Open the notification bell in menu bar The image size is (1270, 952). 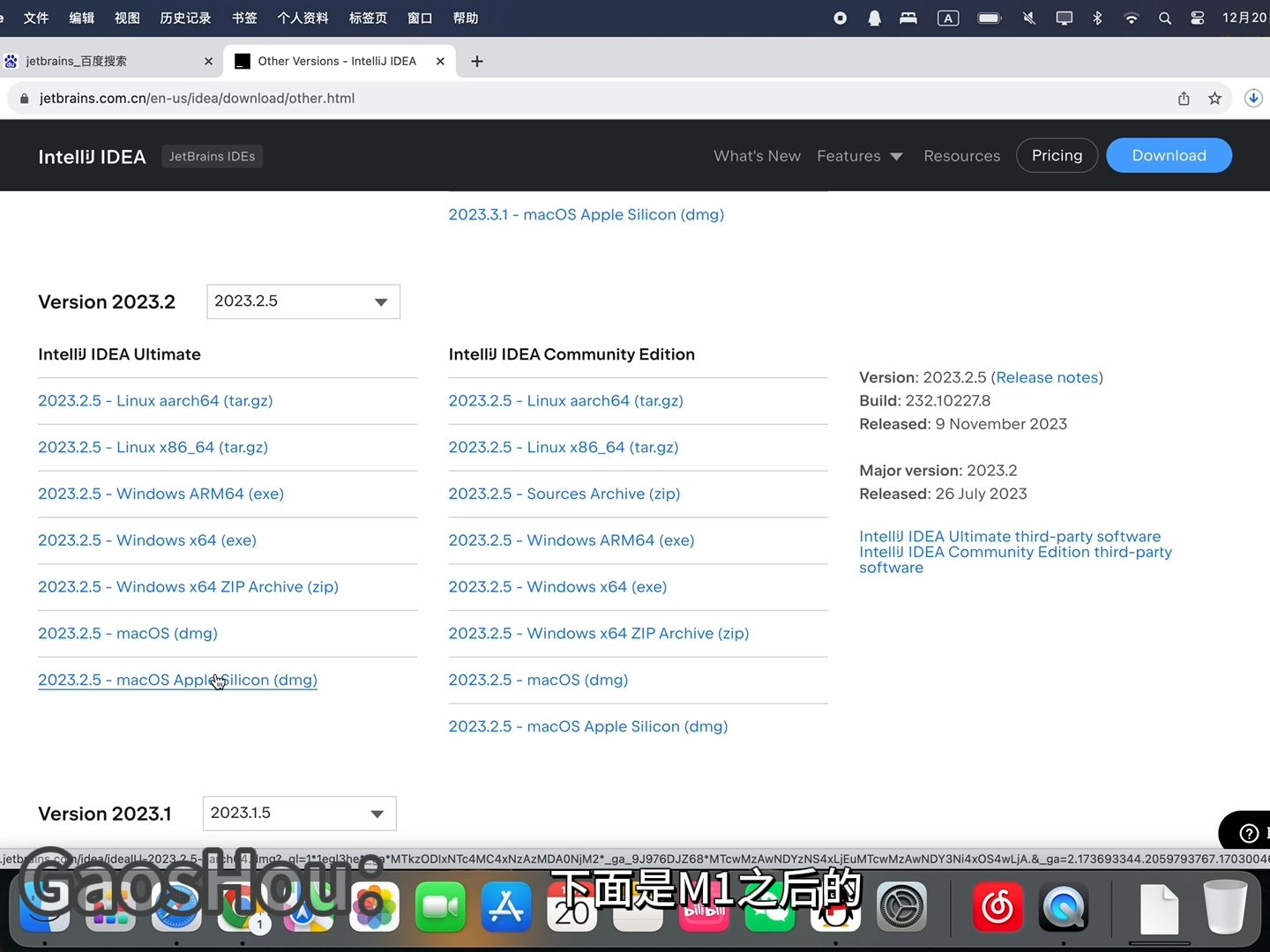pyautogui.click(x=874, y=18)
